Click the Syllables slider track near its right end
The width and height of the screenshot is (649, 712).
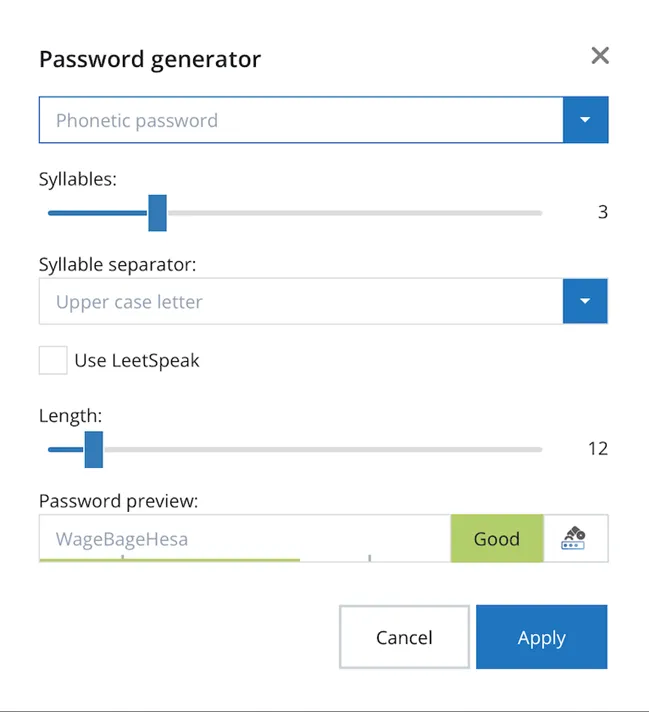522,213
